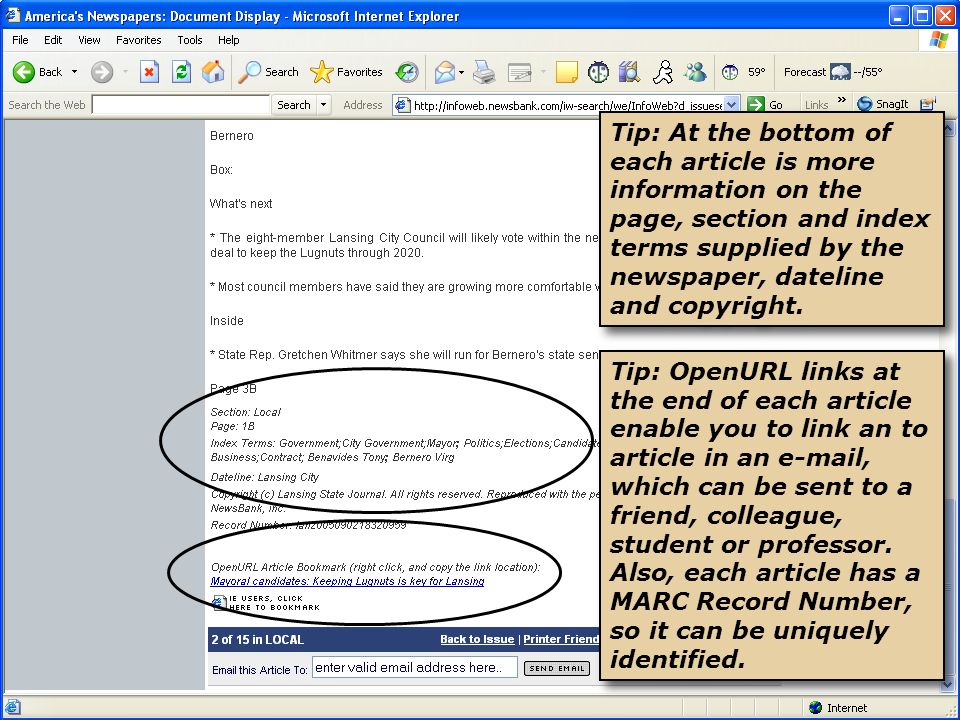Click the Forecast rain cloud icon
This screenshot has width=960, height=720.
(841, 72)
